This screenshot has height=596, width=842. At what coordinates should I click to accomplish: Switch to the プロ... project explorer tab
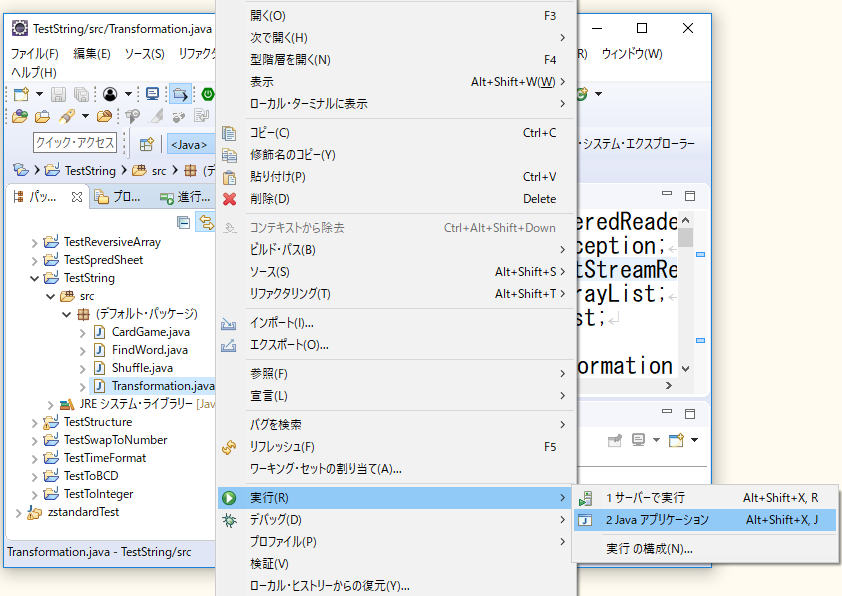point(118,197)
